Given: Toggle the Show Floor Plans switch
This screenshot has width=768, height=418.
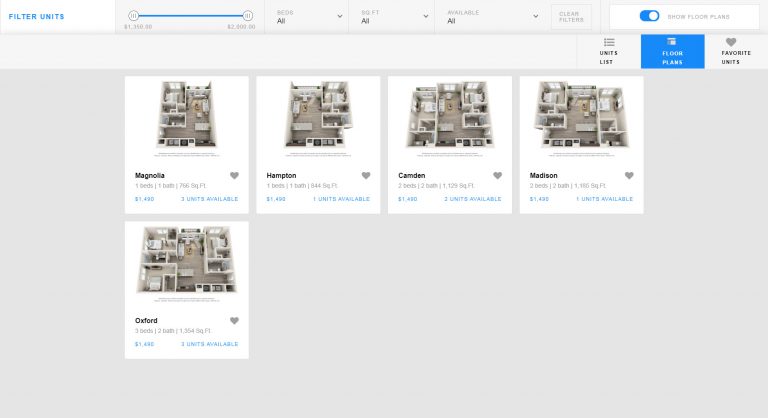Looking at the screenshot, I should [x=649, y=16].
